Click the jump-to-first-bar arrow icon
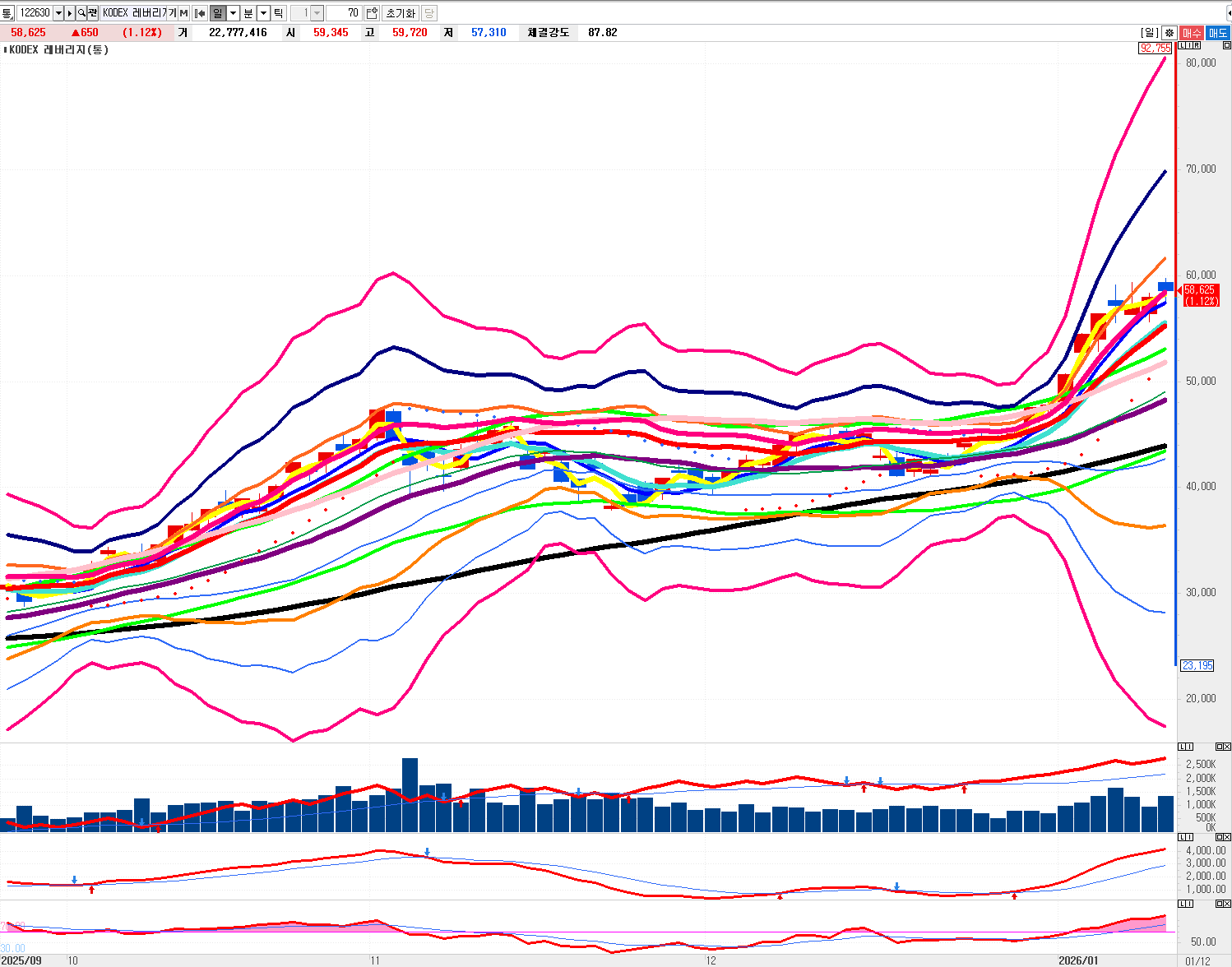 200,13
